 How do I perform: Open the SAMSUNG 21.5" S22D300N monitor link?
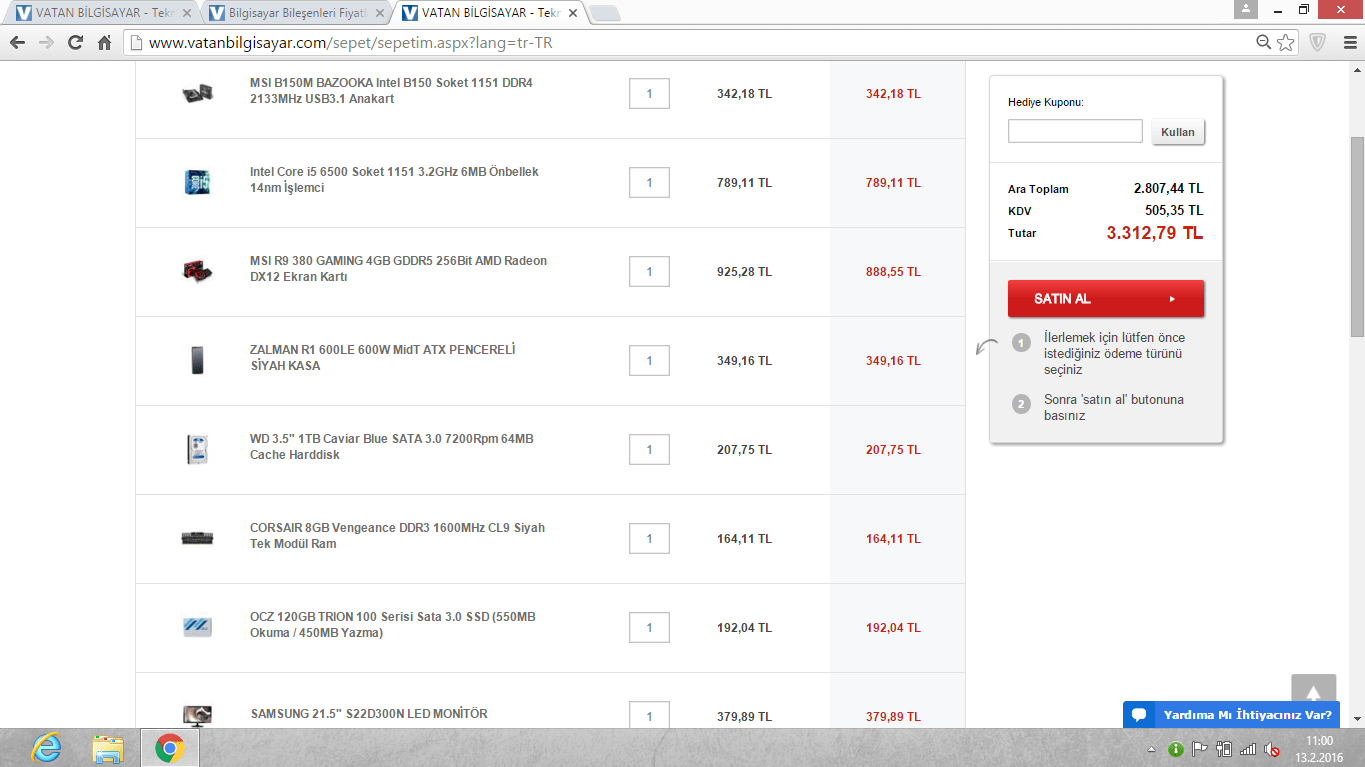(x=369, y=714)
